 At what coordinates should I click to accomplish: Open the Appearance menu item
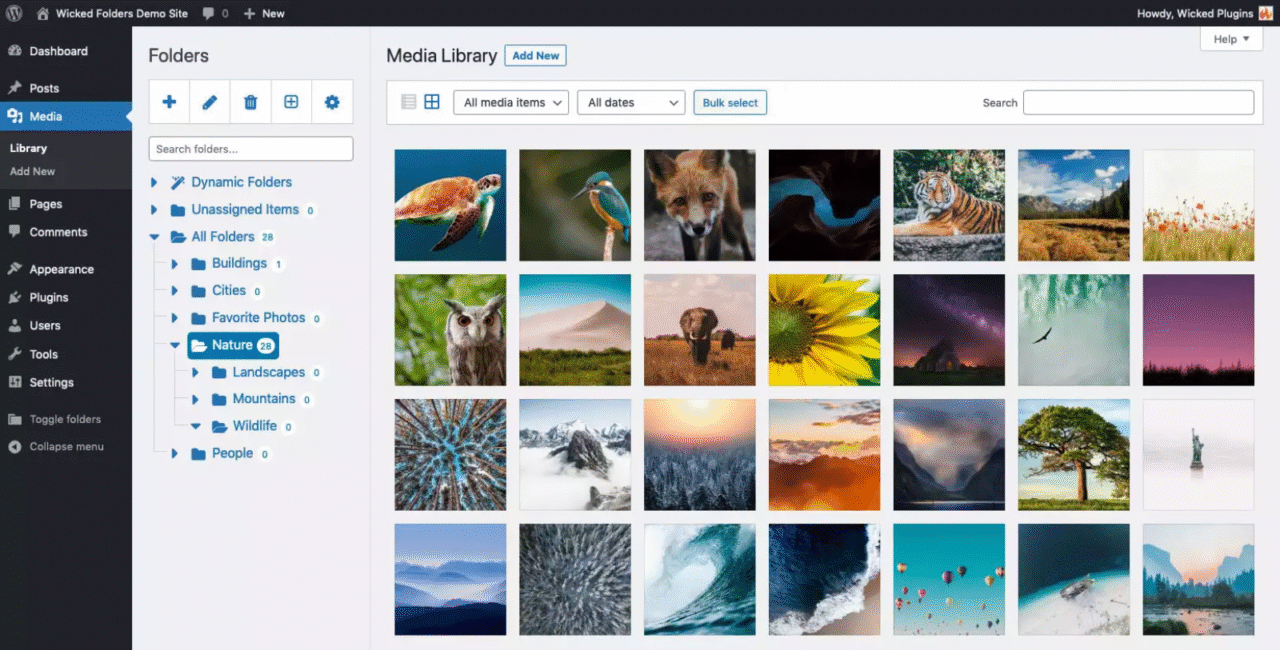[x=61, y=269]
